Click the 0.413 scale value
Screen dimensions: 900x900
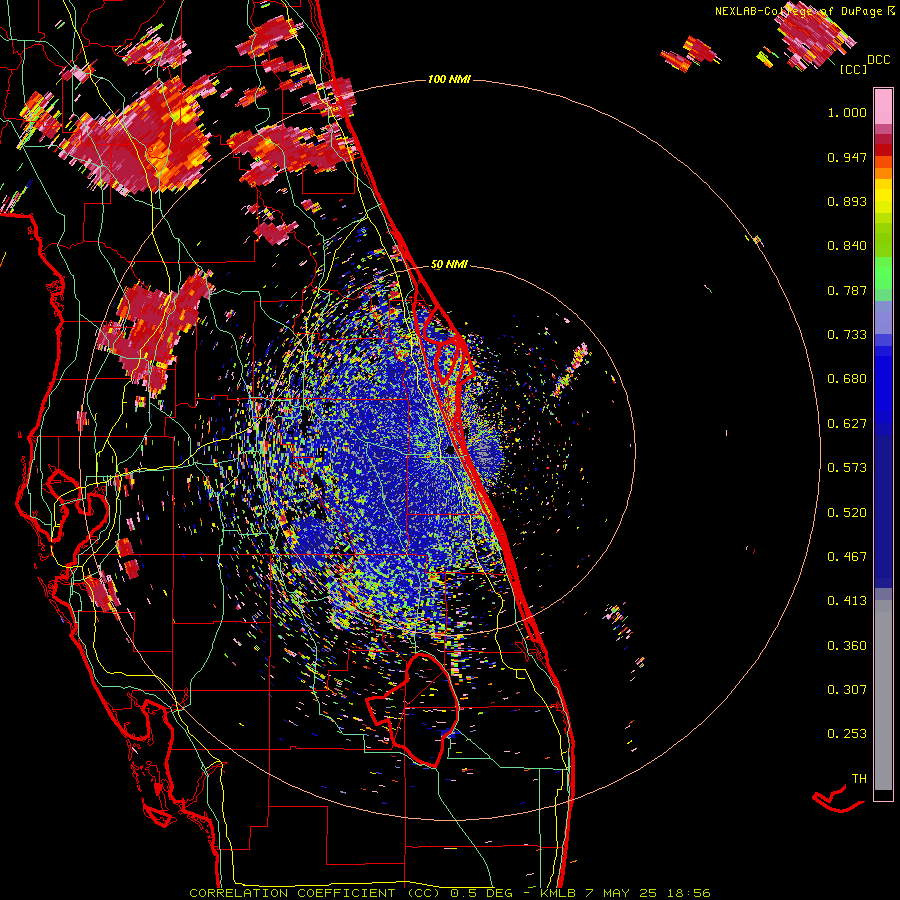[847, 601]
